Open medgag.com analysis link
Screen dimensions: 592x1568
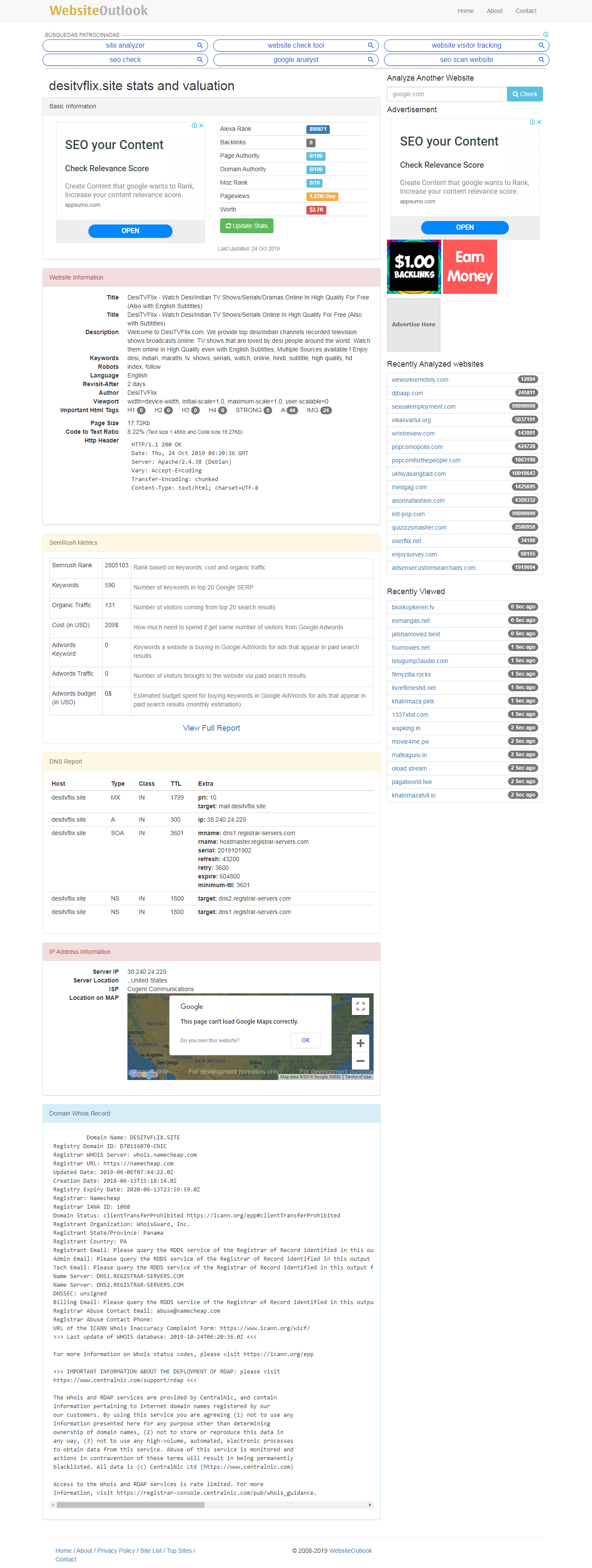pos(409,487)
